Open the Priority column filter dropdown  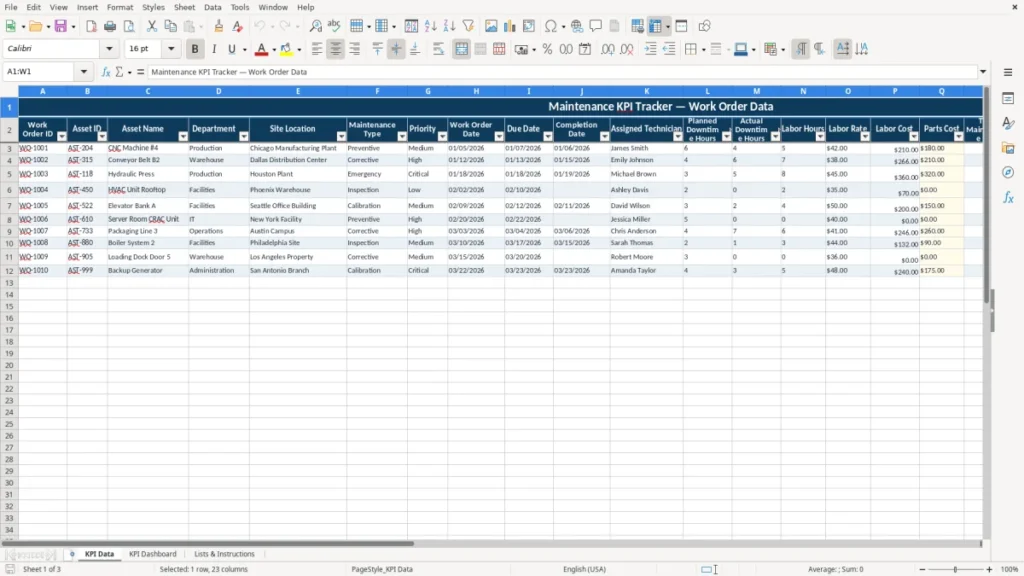coord(442,136)
